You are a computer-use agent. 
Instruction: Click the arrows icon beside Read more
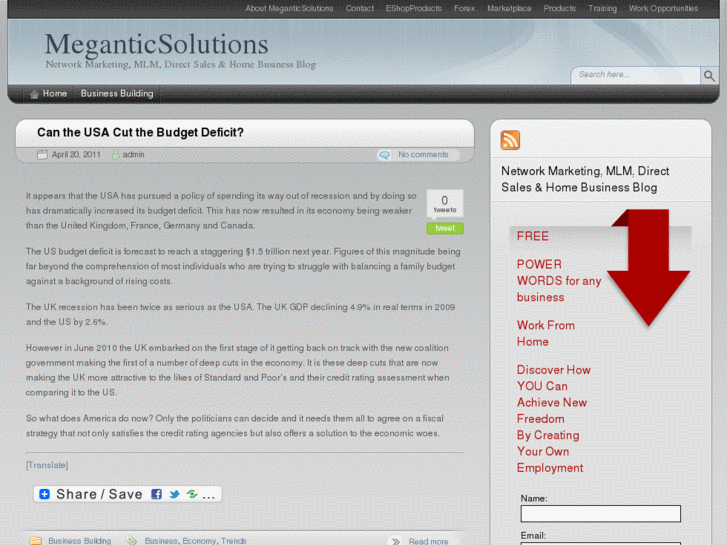(x=395, y=541)
